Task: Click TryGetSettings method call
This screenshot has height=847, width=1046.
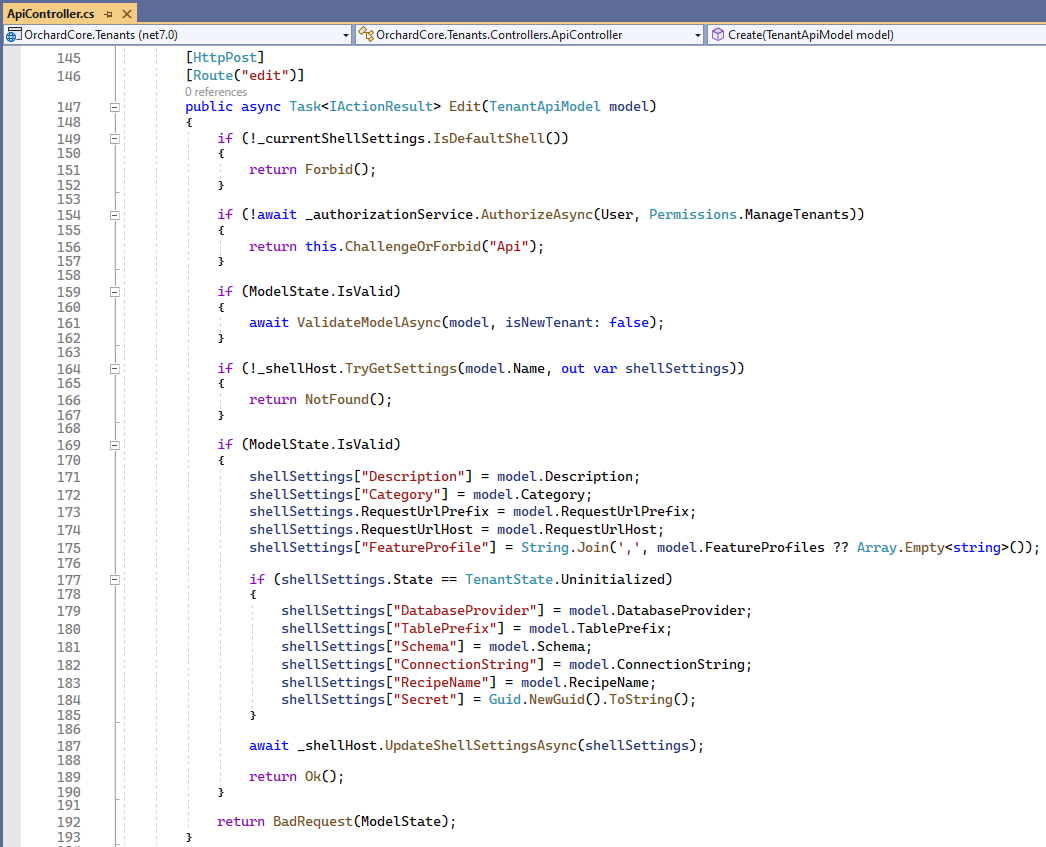Action: tap(400, 369)
